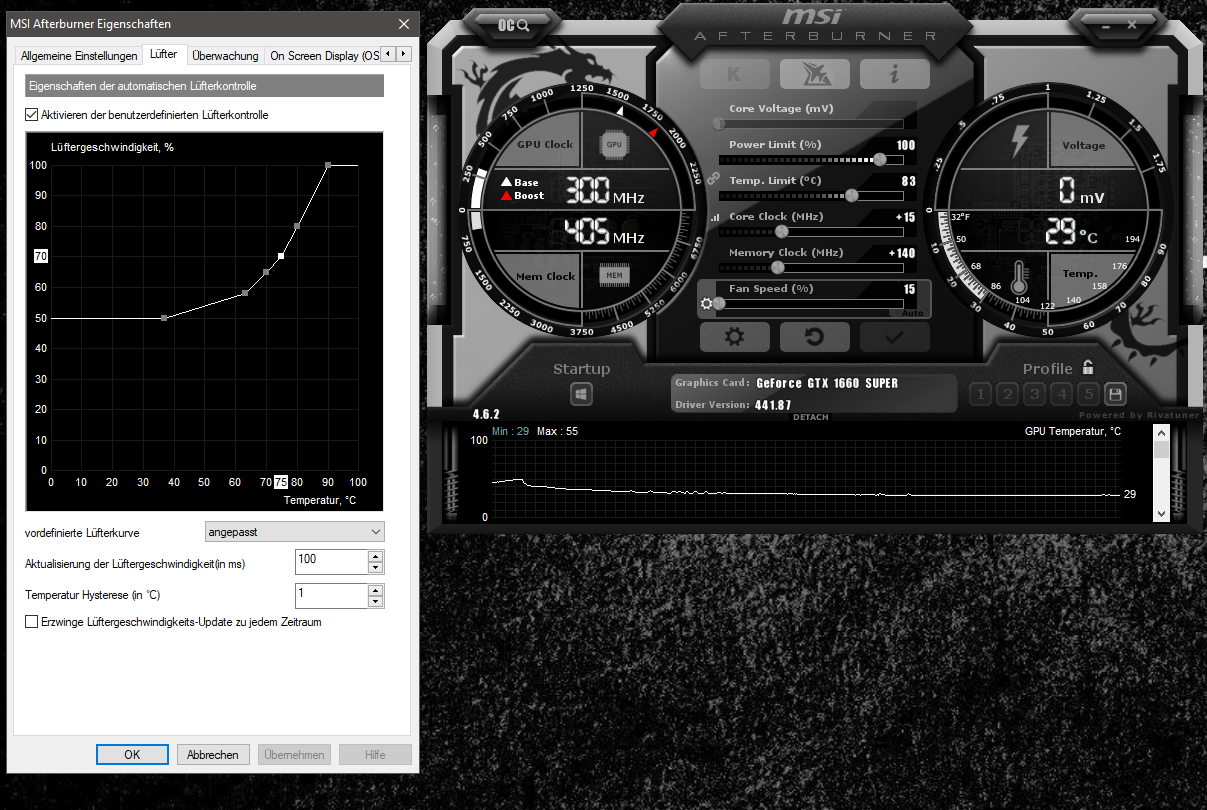Image resolution: width=1207 pixels, height=810 pixels.
Task: Minimize the Afterburner window
Action: [x=1106, y=26]
